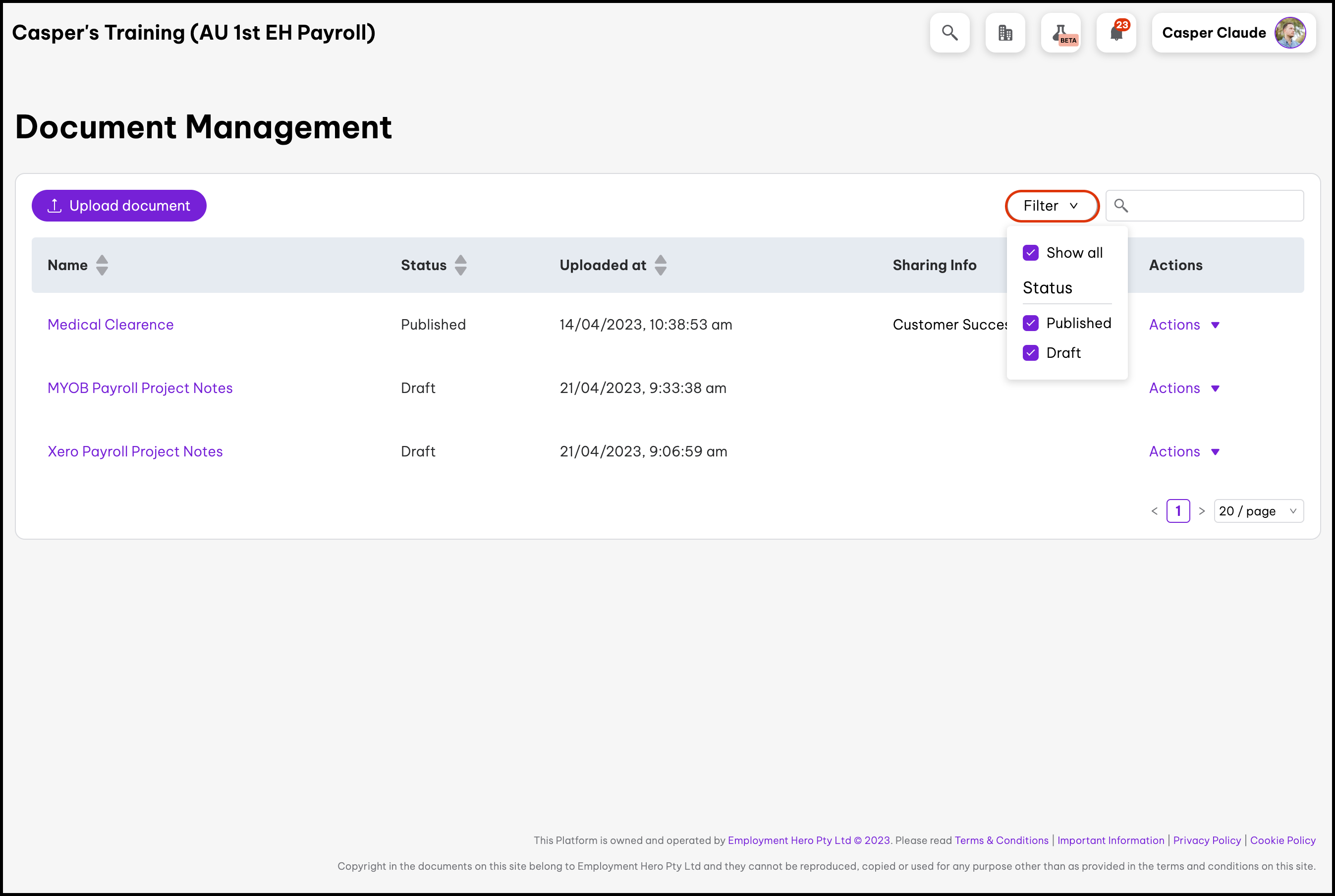Sort by Status column arrows

[460, 265]
